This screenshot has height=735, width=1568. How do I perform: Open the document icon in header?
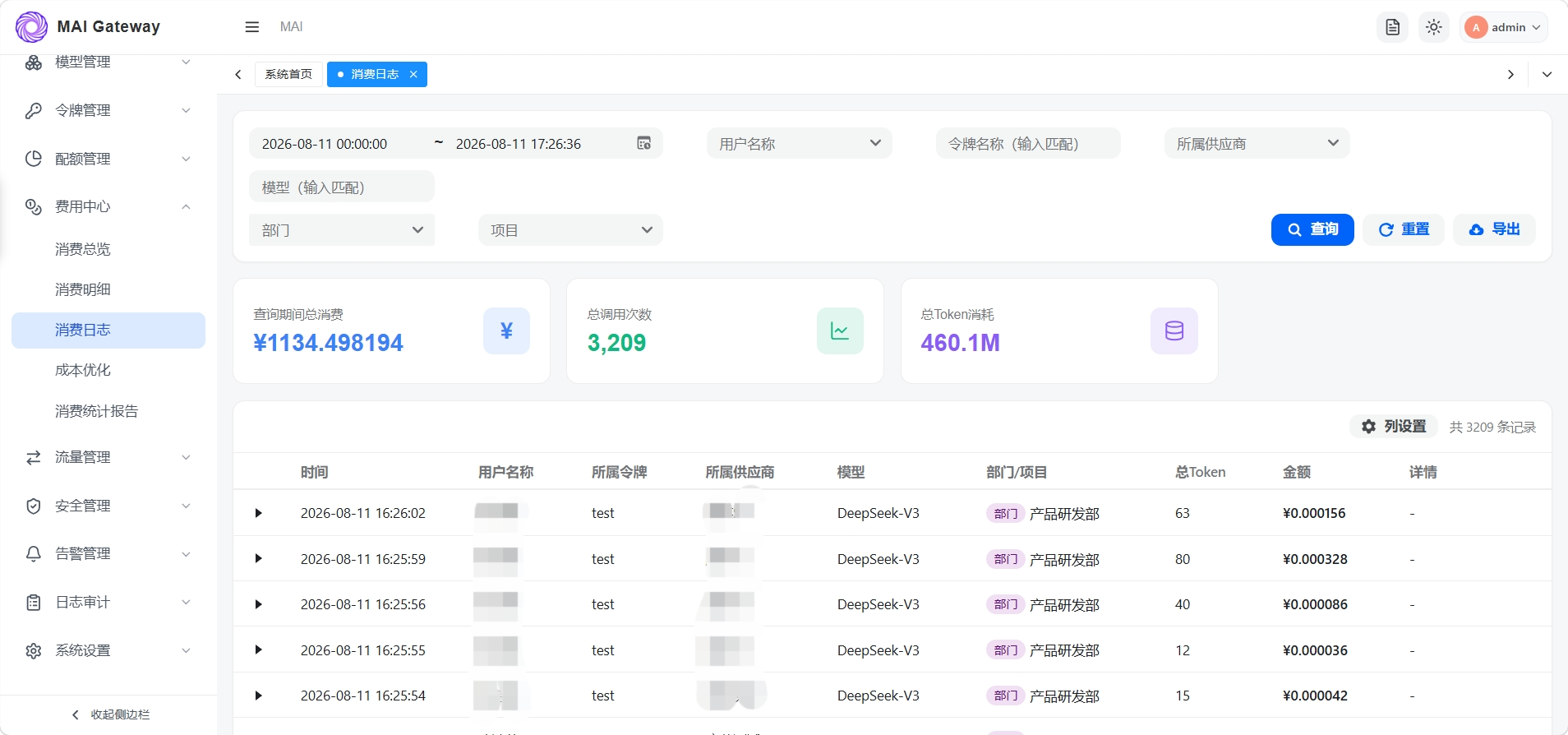[1392, 27]
